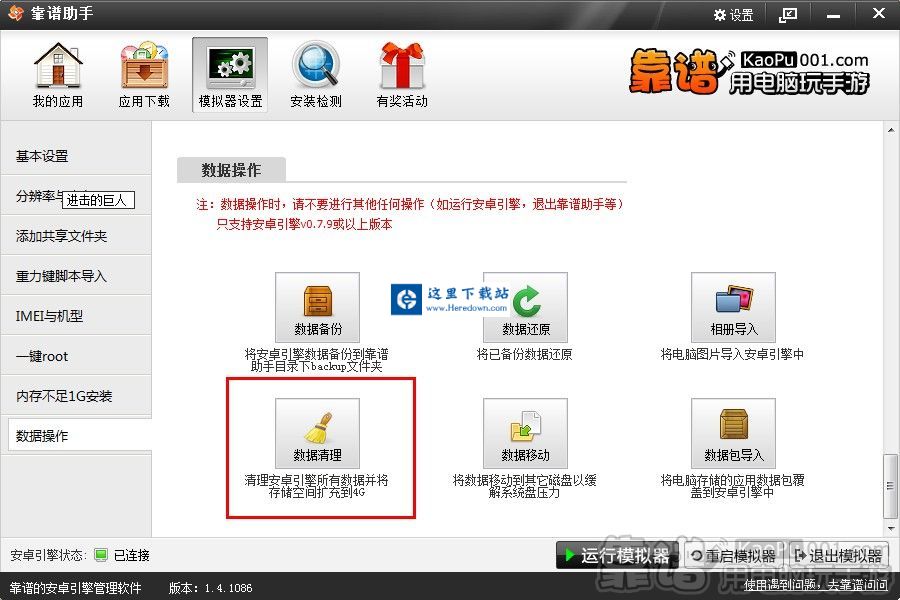Click description 将电脑图片导入安卓引擎中

click(x=732, y=354)
